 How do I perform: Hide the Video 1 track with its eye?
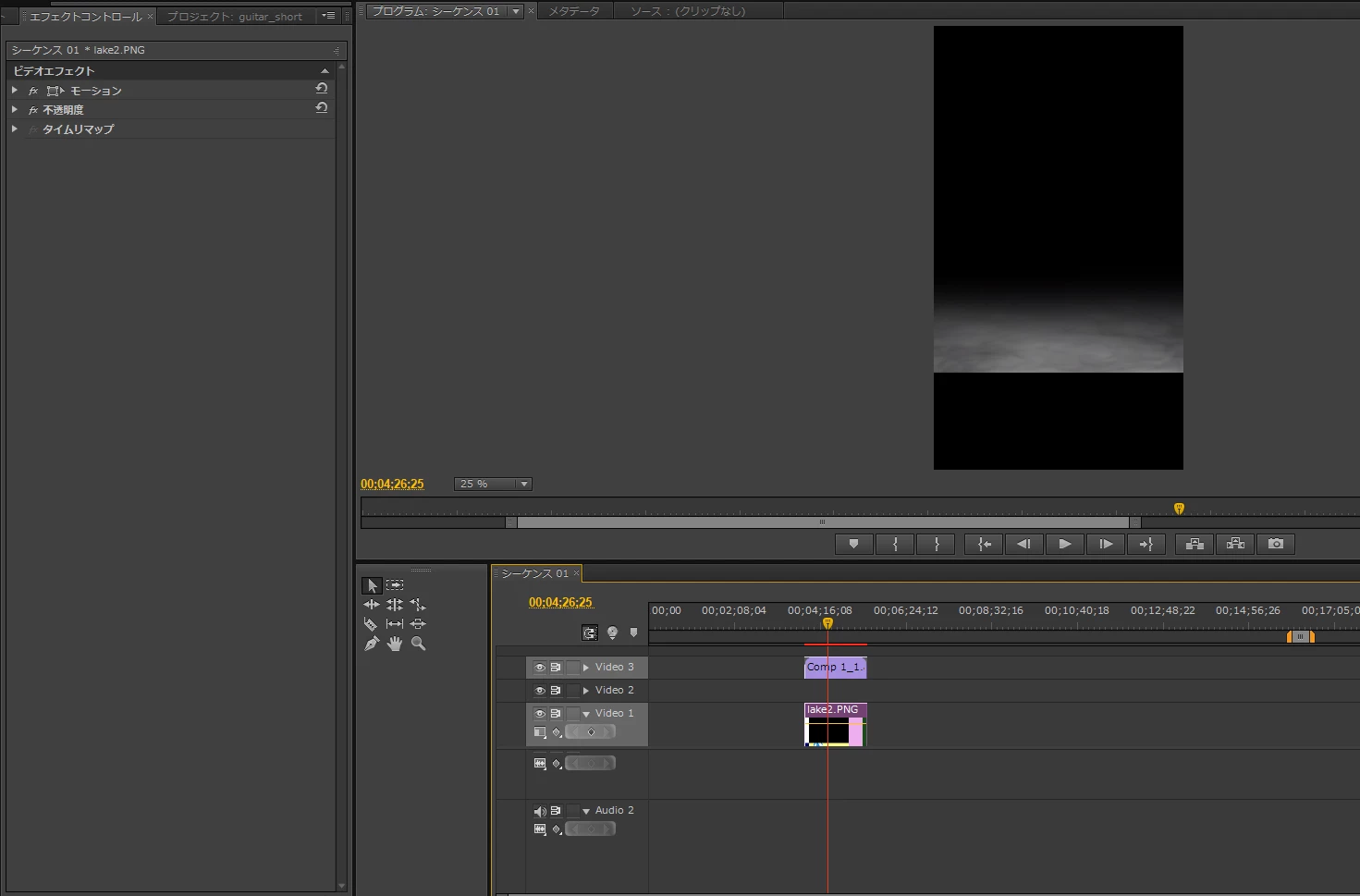pos(540,714)
